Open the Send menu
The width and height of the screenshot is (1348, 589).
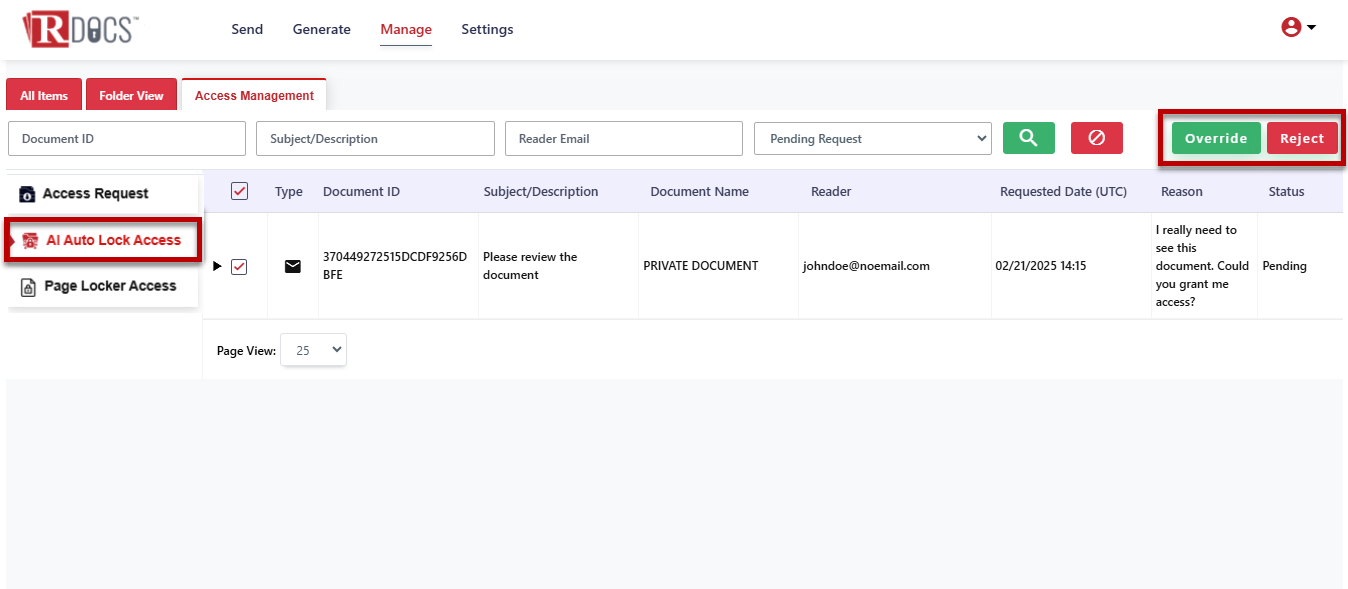(x=247, y=29)
